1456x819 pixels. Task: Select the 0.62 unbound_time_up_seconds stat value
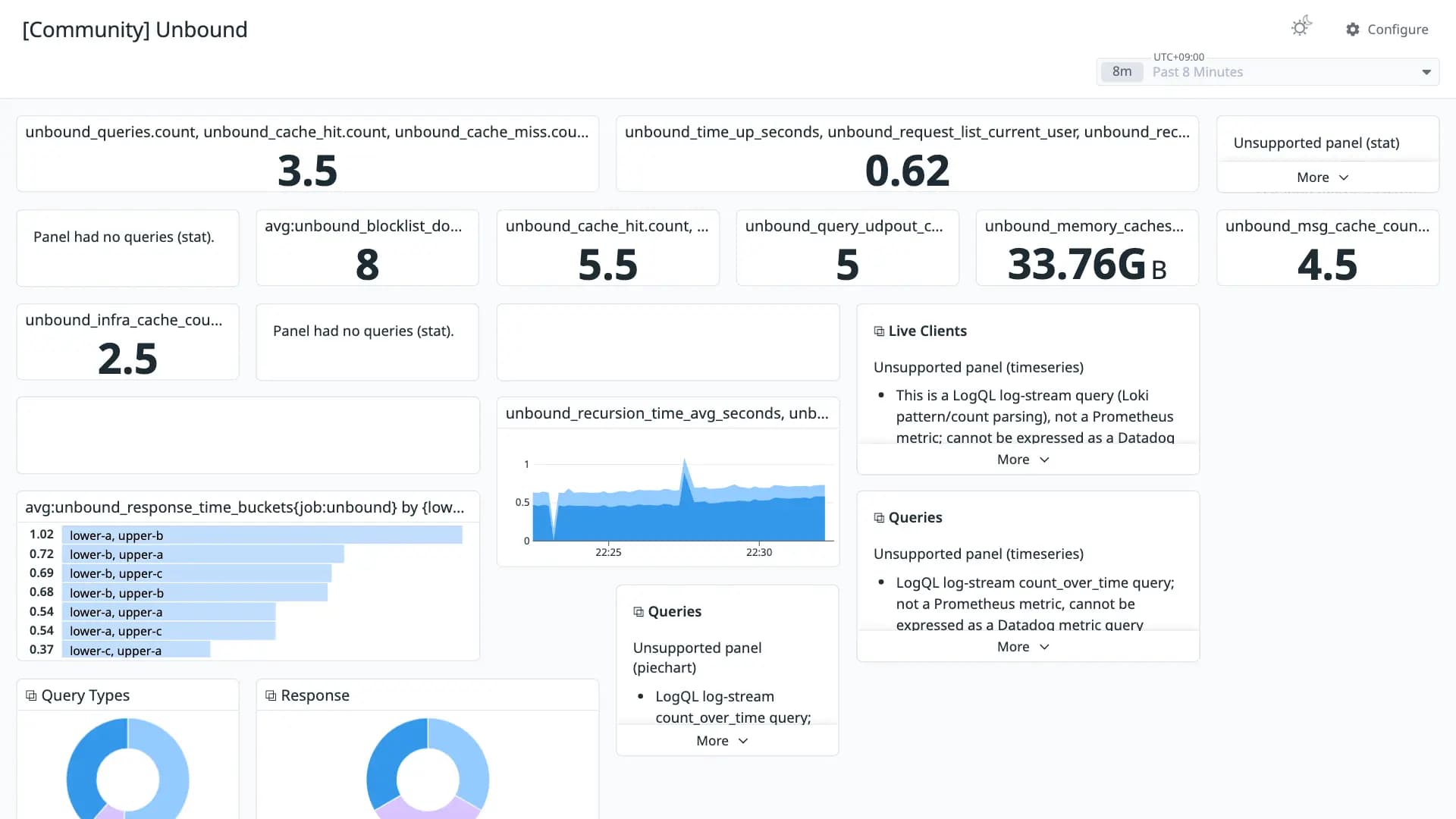click(907, 171)
